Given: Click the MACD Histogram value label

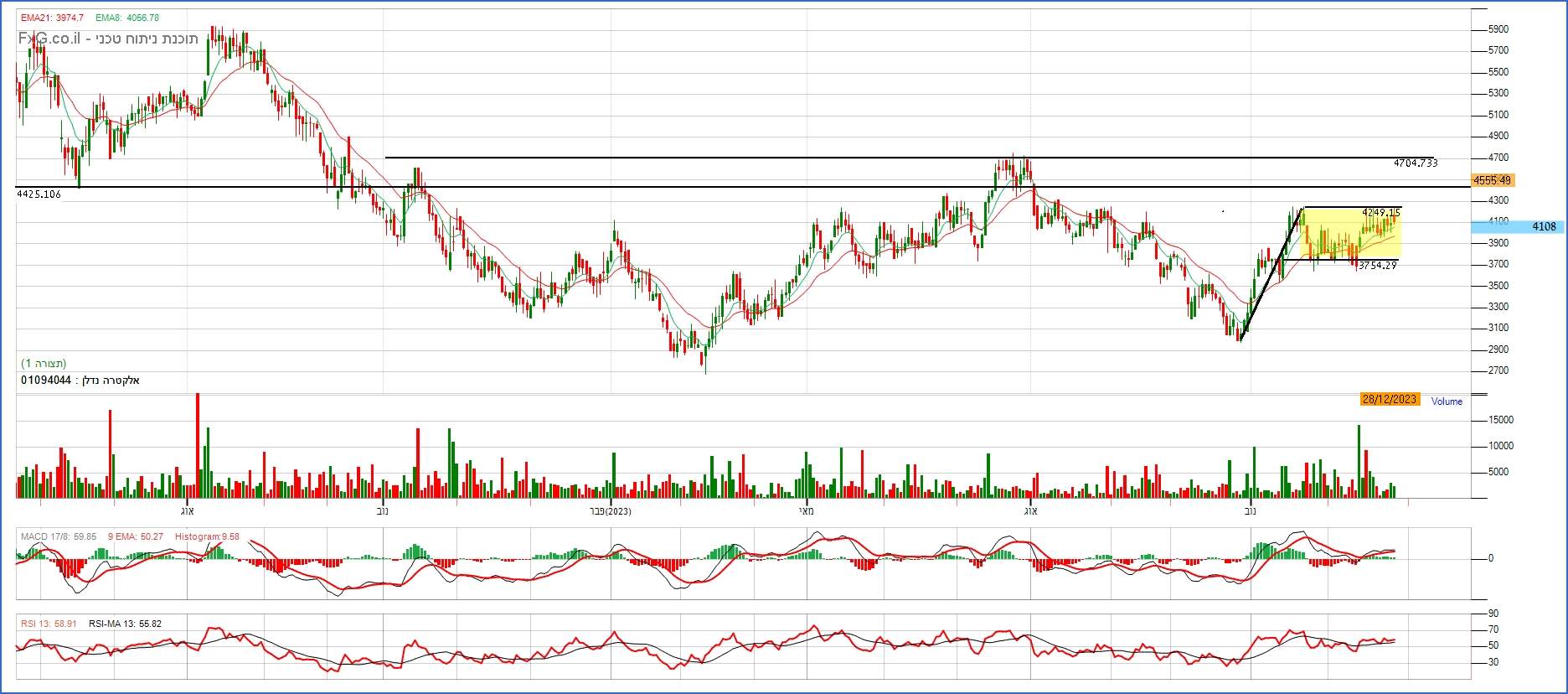Looking at the screenshot, I should point(205,536).
